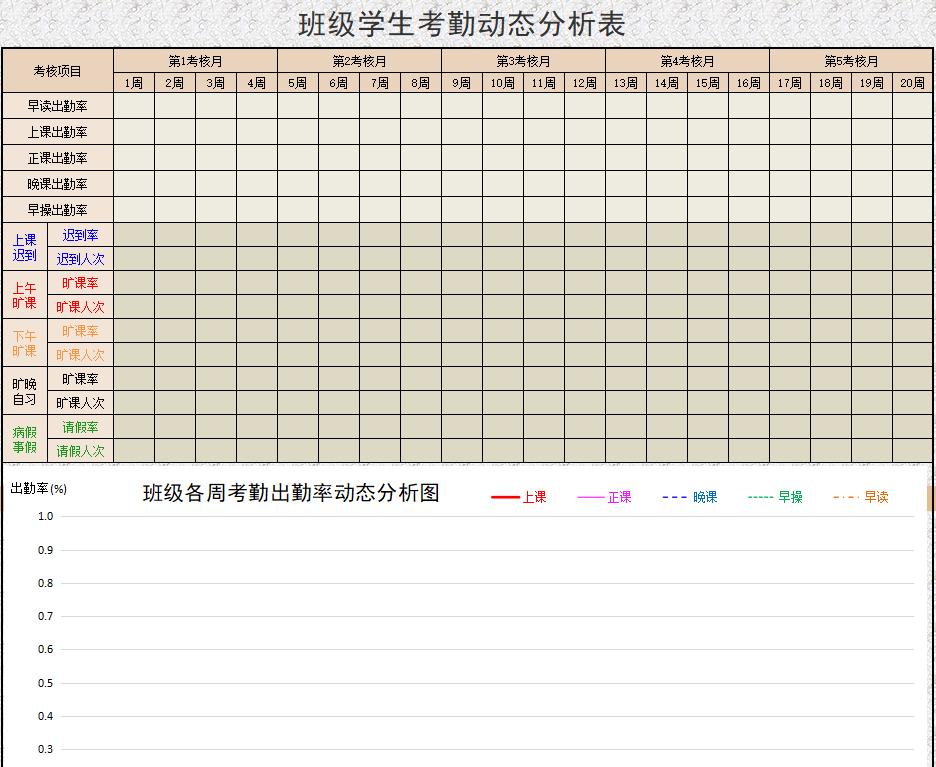Click the blue dashed 晚课 legend icon

(x=676, y=497)
